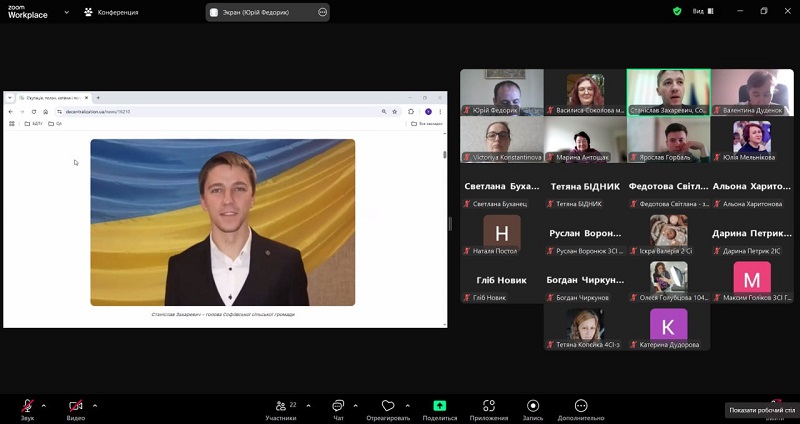This screenshot has width=800, height=424.
Task: Open reactions with Отреагировать
Action: (388, 410)
